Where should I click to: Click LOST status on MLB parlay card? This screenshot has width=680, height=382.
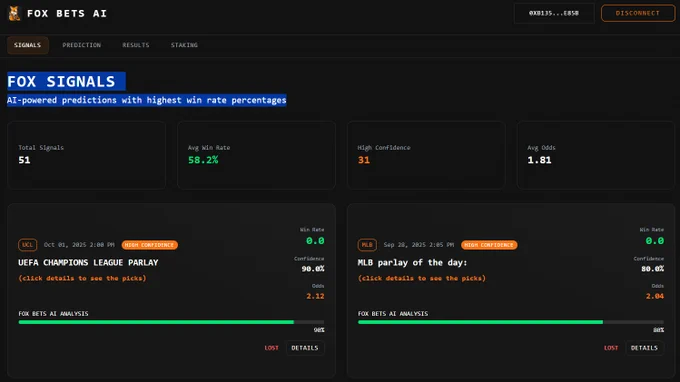coord(611,348)
